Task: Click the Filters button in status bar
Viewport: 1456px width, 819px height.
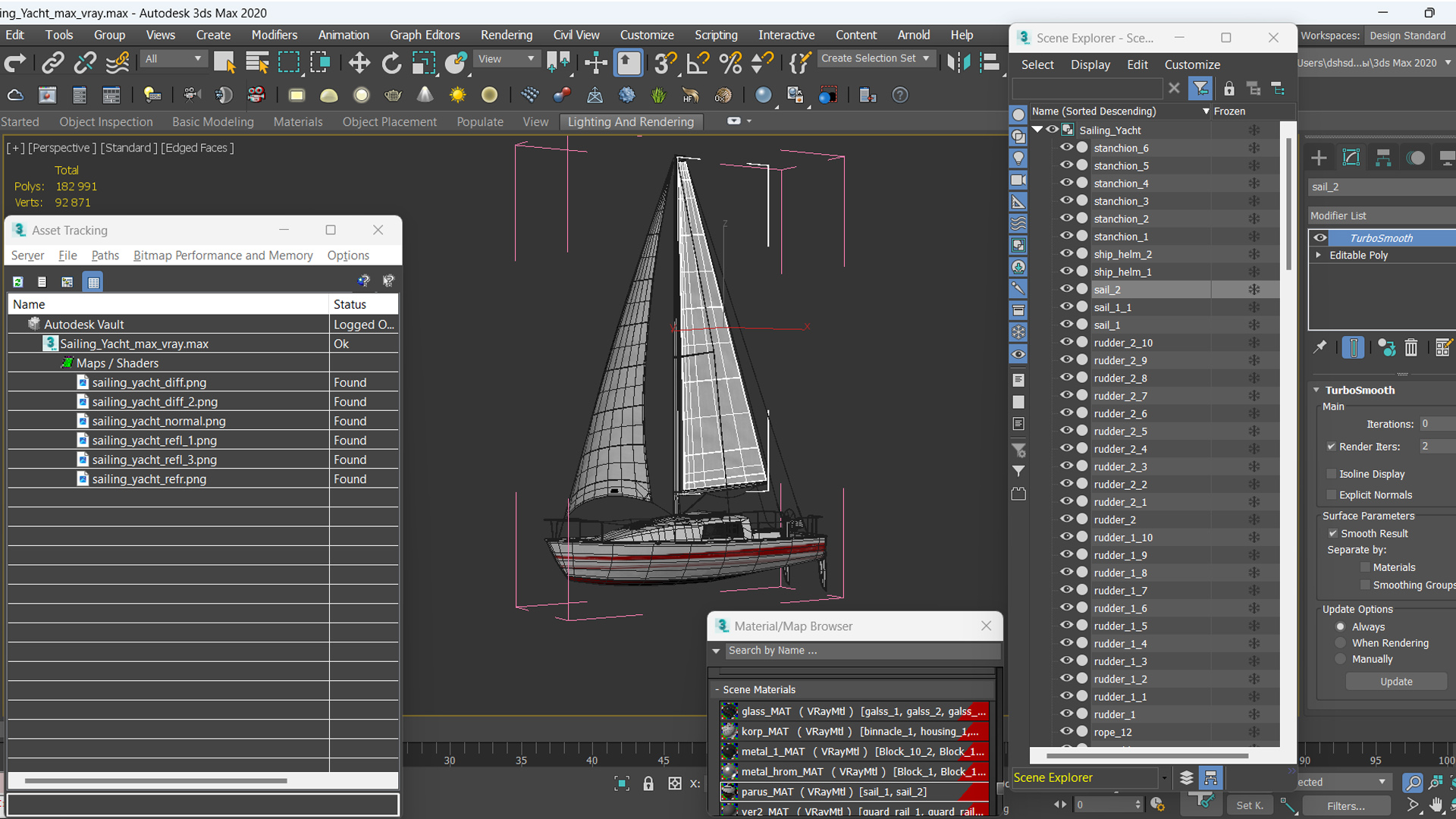Action: [x=1346, y=806]
